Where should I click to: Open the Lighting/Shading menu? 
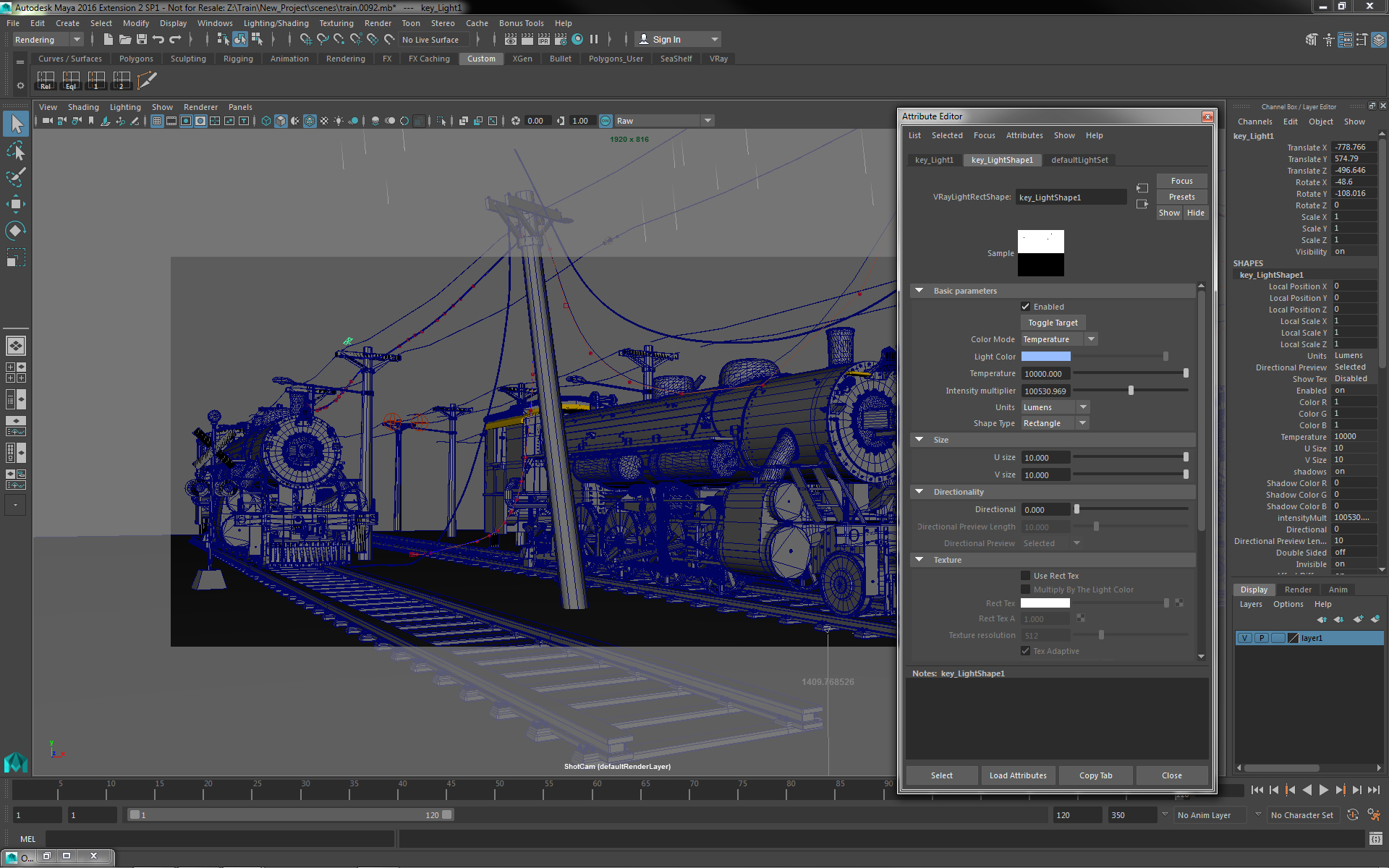tap(276, 23)
